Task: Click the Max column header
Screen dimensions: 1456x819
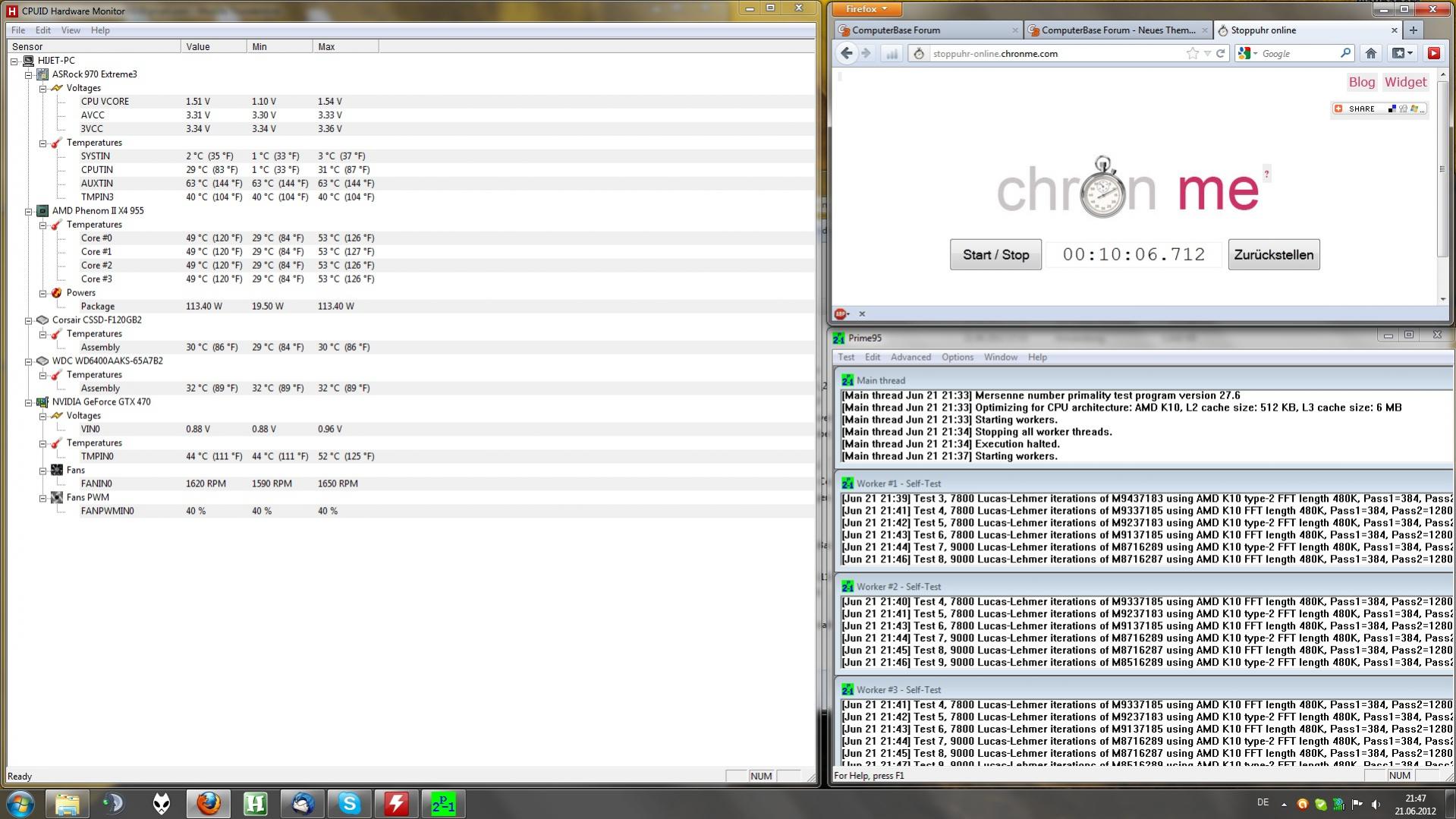Action: pyautogui.click(x=345, y=46)
